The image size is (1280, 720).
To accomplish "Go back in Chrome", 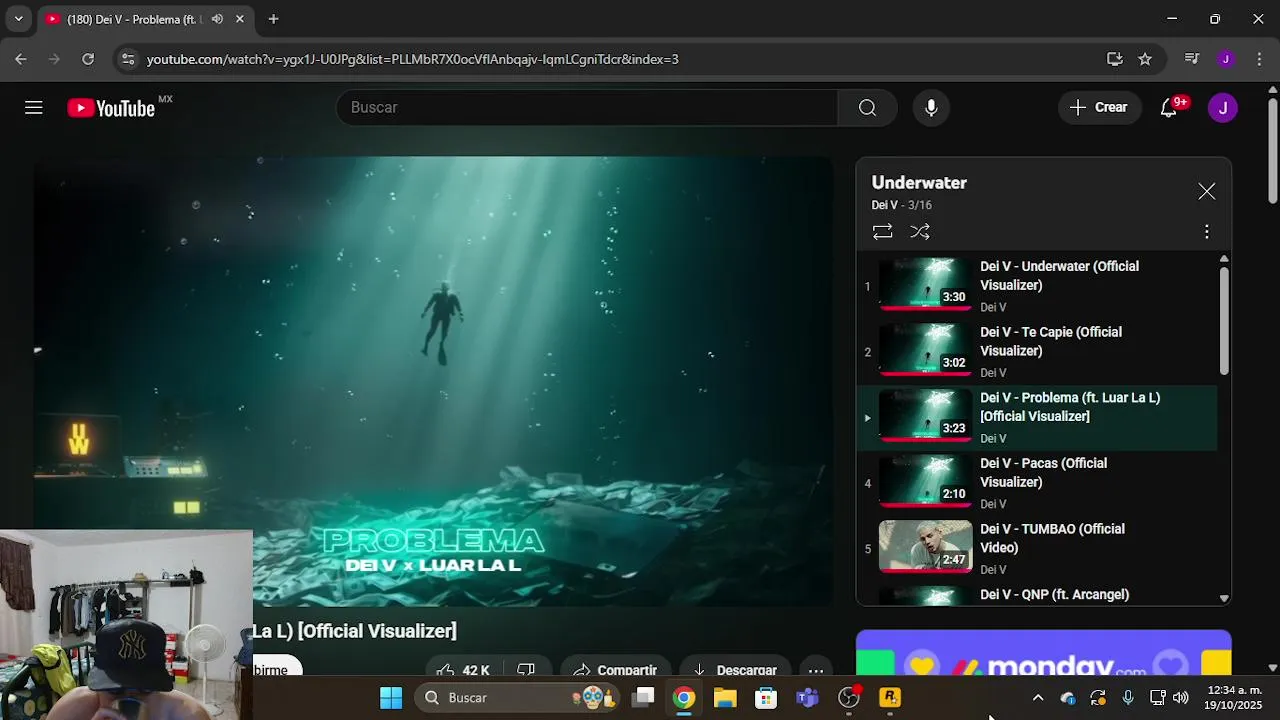I will (x=21, y=59).
